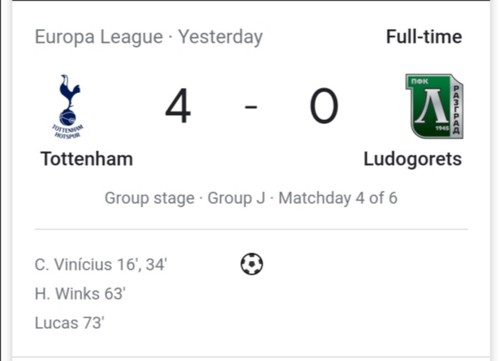This screenshot has width=500, height=361.
Task: Click Ludogorets' score of 0
Action: [324, 106]
